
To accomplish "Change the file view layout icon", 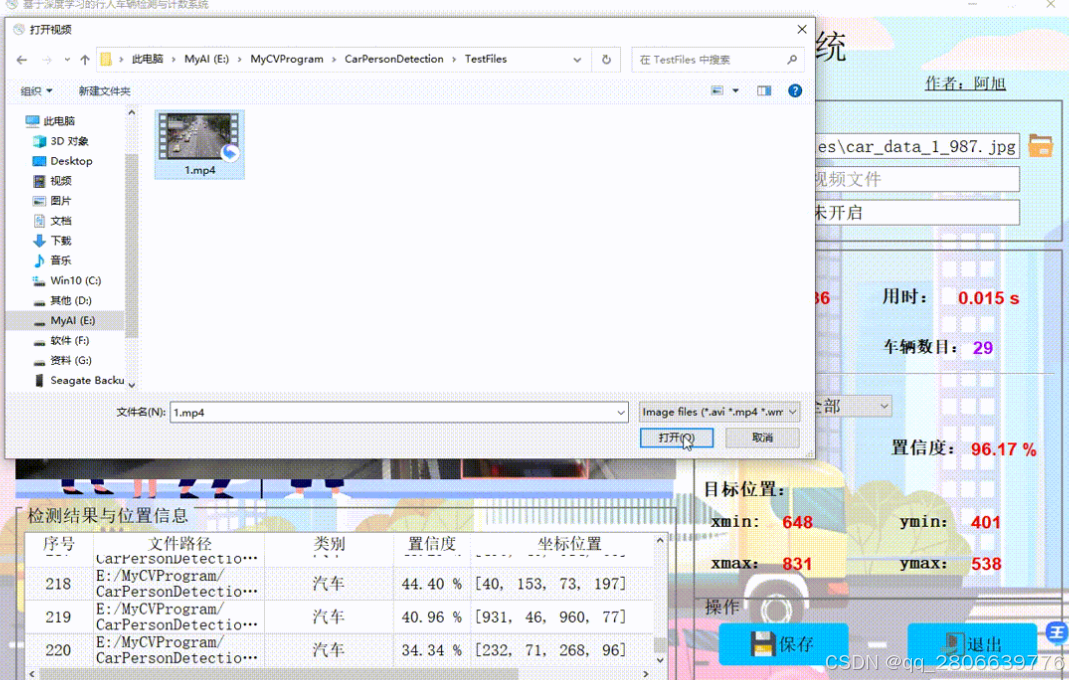I will point(717,91).
